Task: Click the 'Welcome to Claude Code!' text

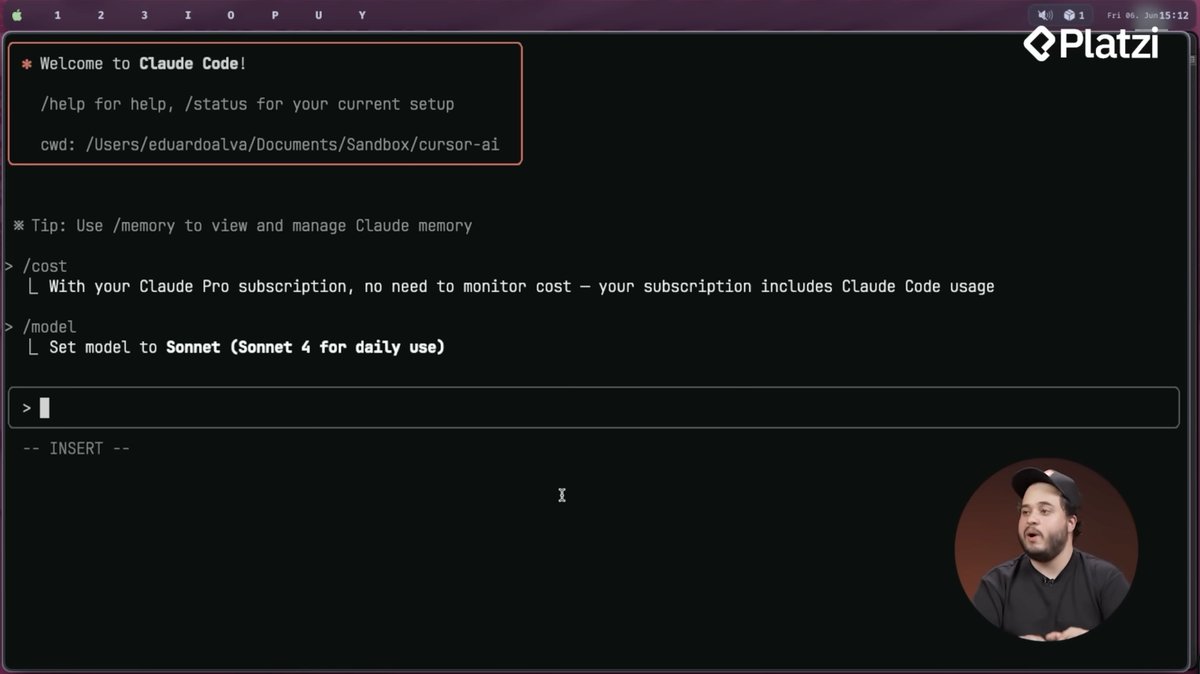Action: coord(143,64)
